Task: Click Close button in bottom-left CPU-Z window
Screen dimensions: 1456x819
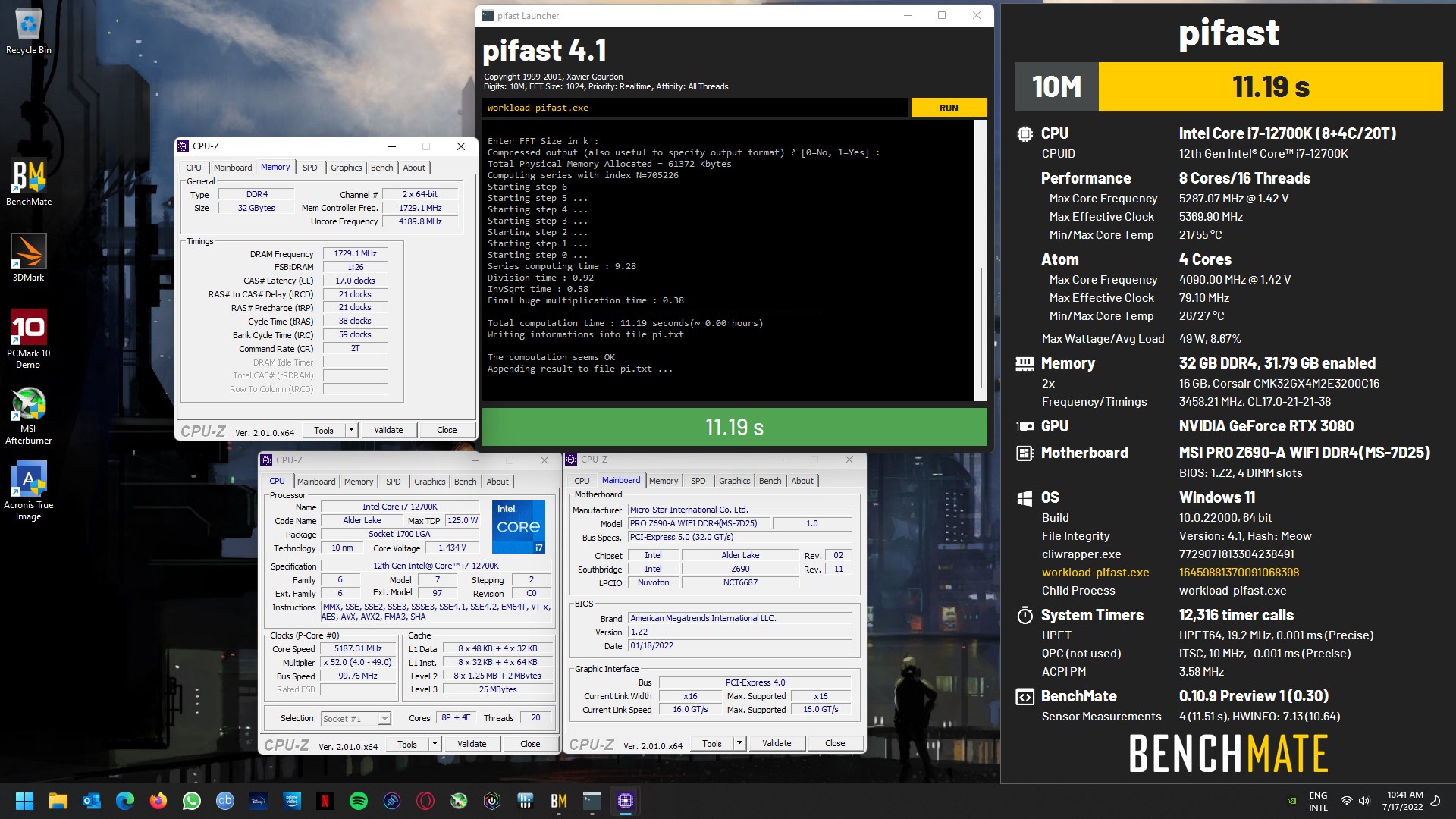Action: (x=530, y=744)
